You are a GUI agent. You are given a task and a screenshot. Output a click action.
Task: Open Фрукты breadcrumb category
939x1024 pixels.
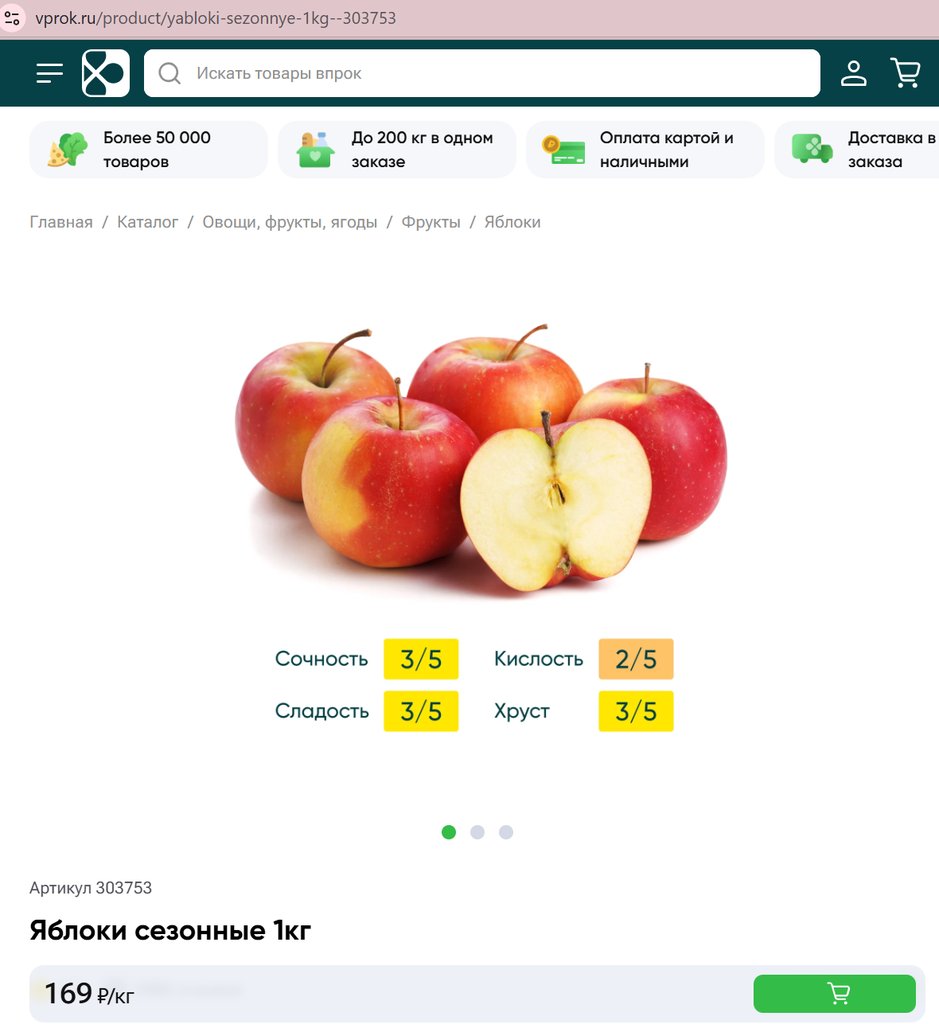tap(431, 222)
